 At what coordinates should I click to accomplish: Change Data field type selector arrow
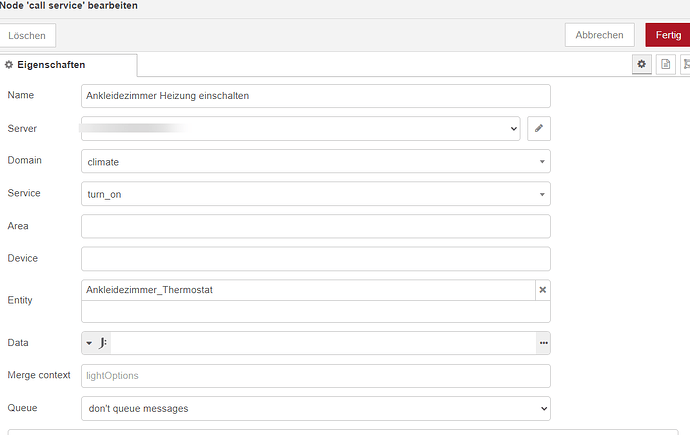pyautogui.click(x=89, y=343)
